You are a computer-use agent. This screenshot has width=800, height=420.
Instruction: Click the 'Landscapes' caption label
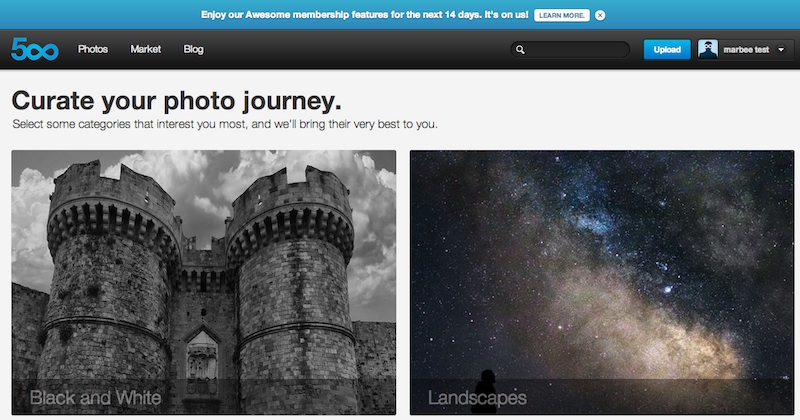[x=477, y=398]
